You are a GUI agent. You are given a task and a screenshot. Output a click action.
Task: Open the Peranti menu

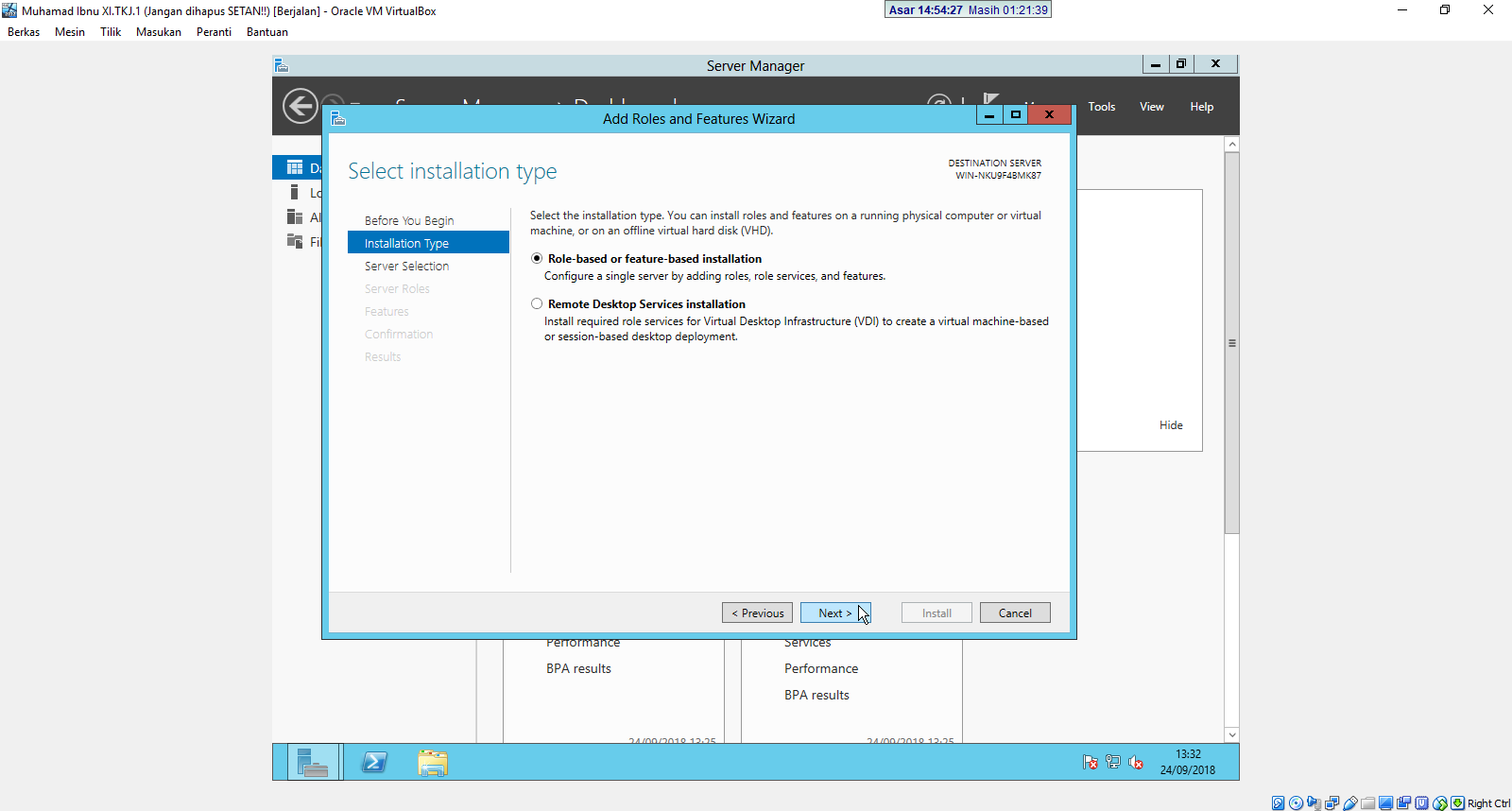(214, 32)
